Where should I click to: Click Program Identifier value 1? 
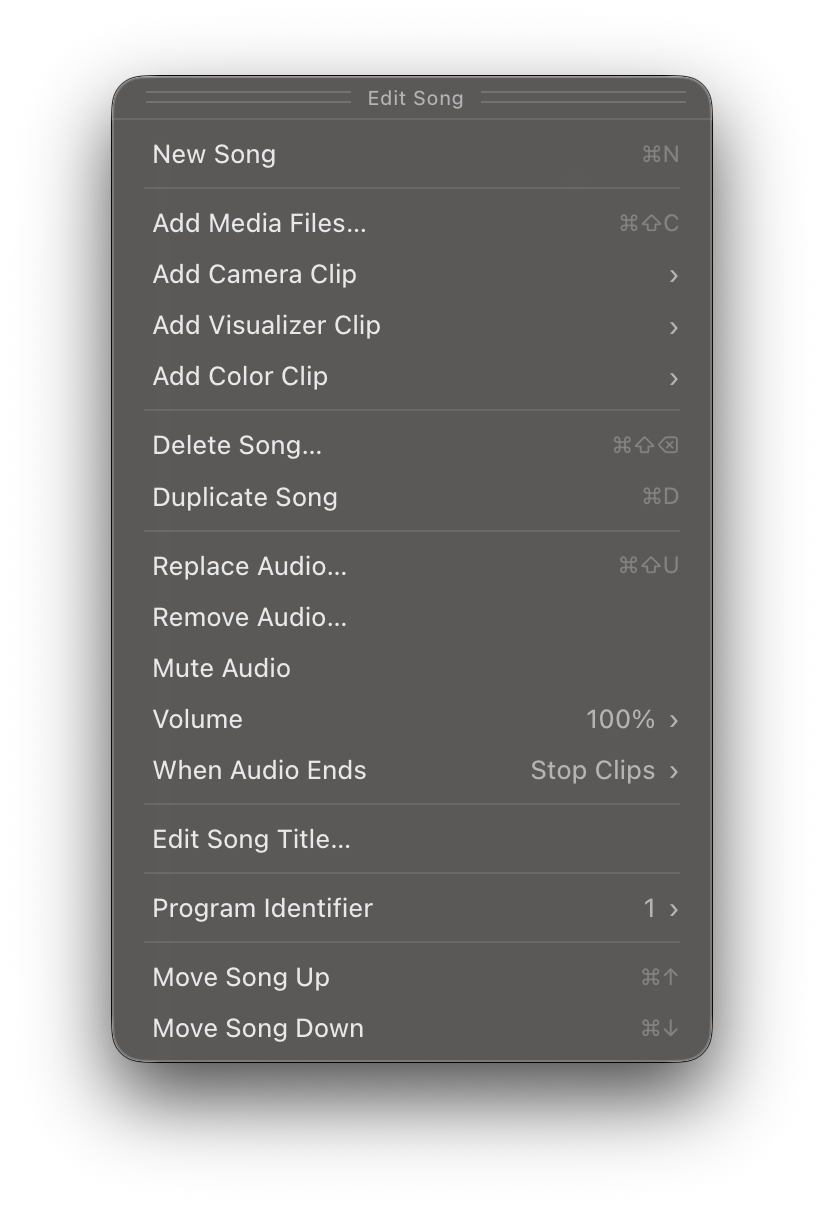point(649,908)
